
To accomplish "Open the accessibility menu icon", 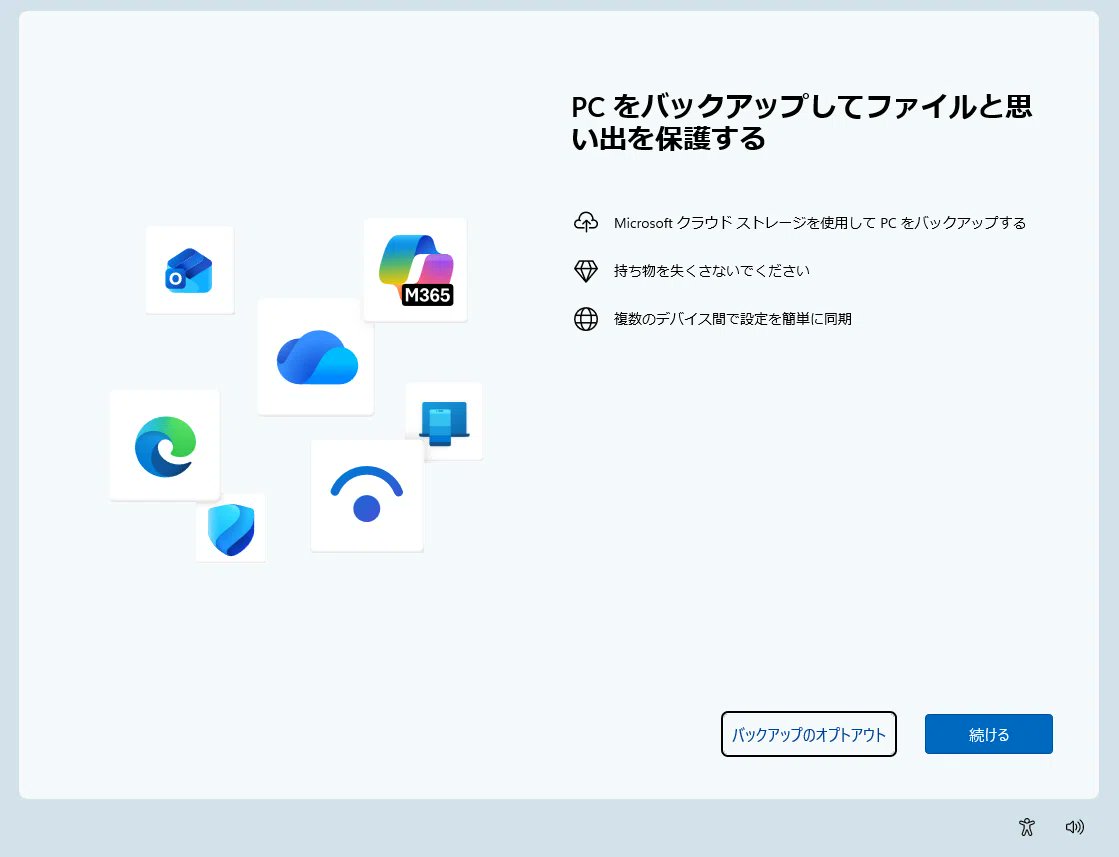I will [1027, 826].
